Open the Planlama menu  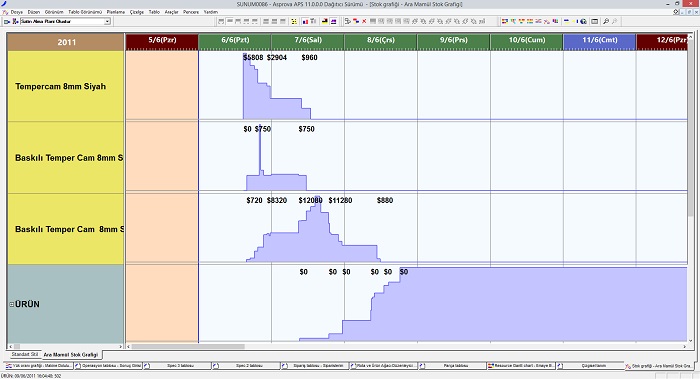[116, 12]
